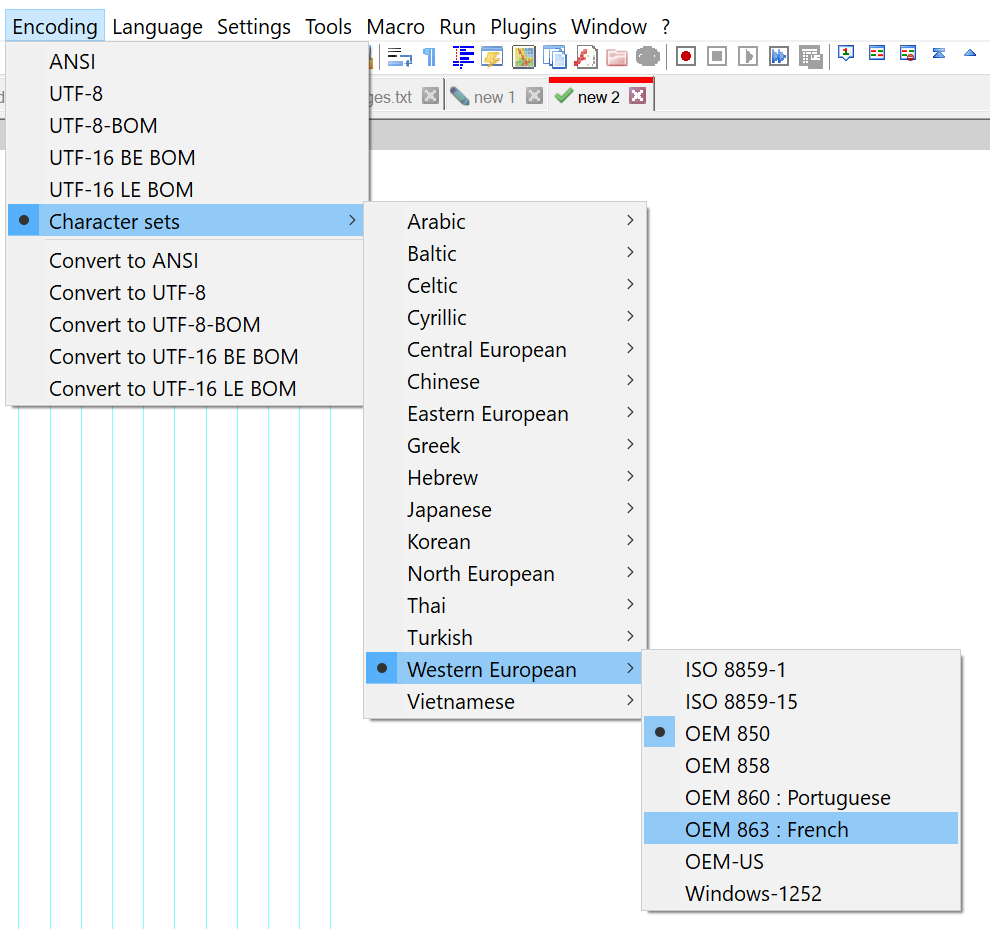The height and width of the screenshot is (929, 990).
Task: Click the Stop Recording macro icon
Action: pos(717,57)
